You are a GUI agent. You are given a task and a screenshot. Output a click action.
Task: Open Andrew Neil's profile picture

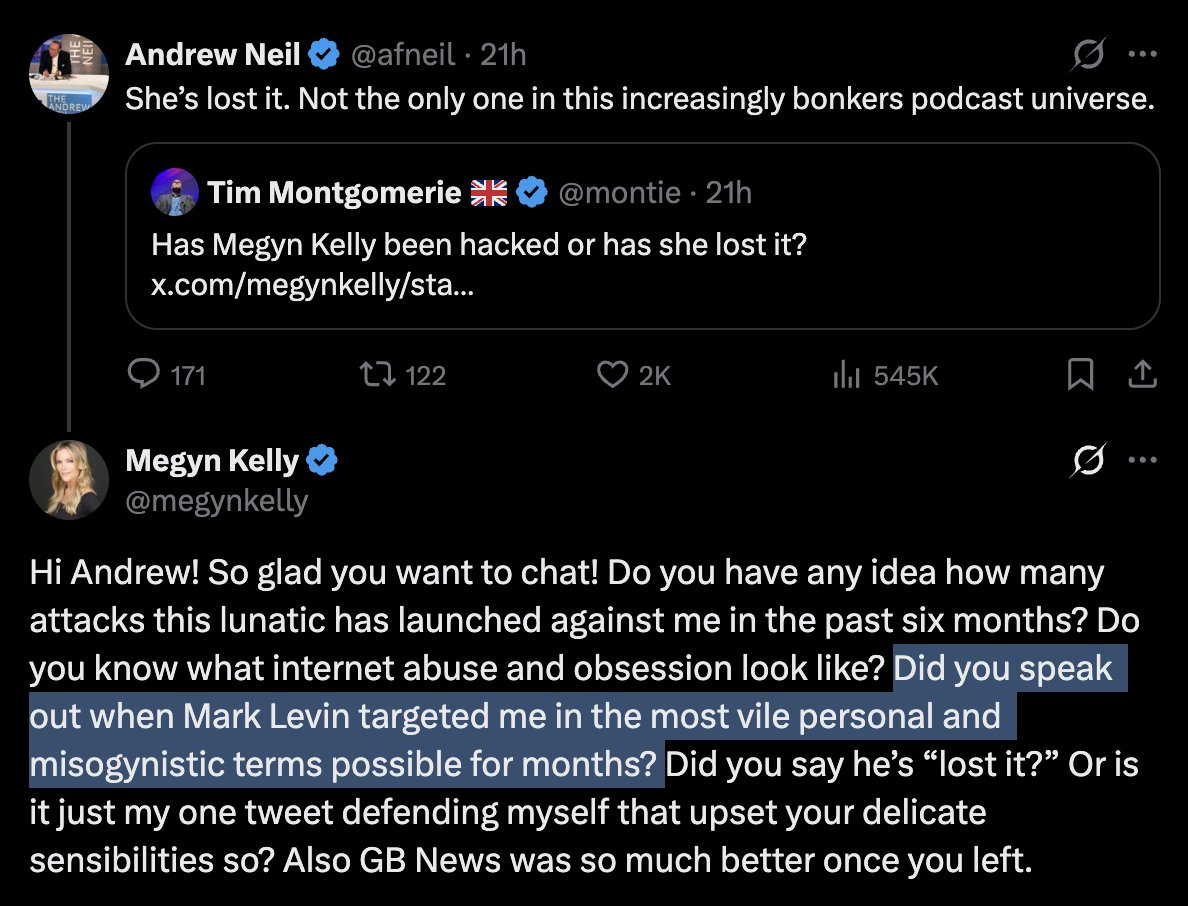point(69,73)
